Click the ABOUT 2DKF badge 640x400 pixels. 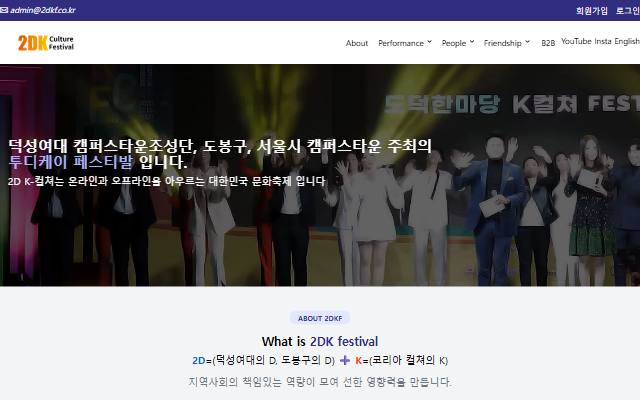coord(320,318)
